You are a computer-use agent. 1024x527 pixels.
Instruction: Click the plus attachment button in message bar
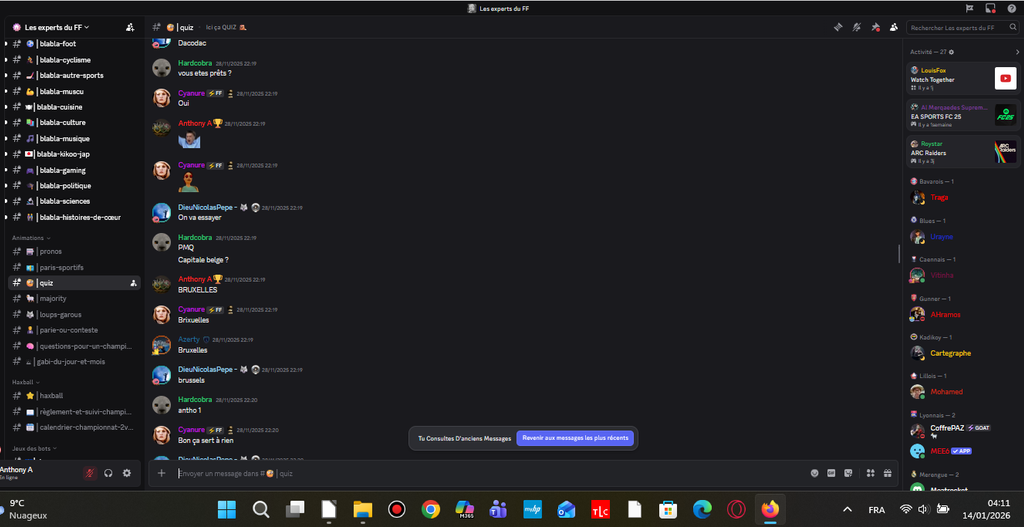click(161, 473)
